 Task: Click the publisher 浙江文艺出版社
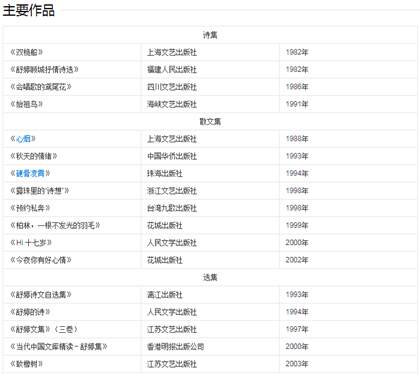172,191
